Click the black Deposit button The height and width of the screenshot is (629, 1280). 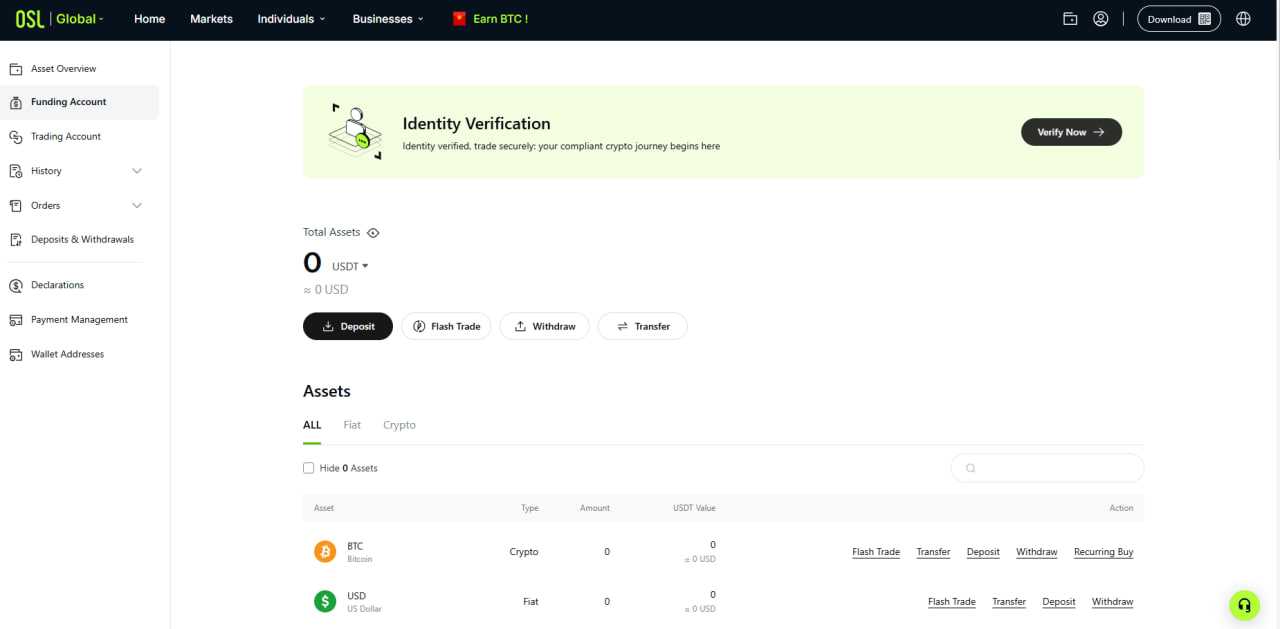348,326
